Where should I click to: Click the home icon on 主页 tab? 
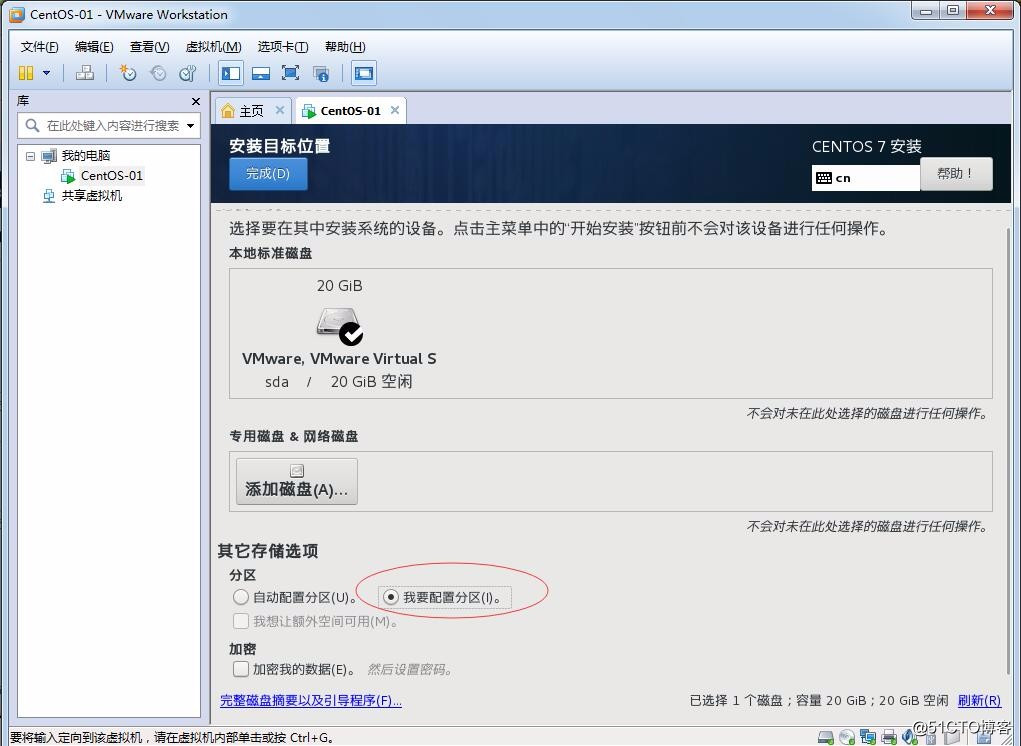[228, 111]
